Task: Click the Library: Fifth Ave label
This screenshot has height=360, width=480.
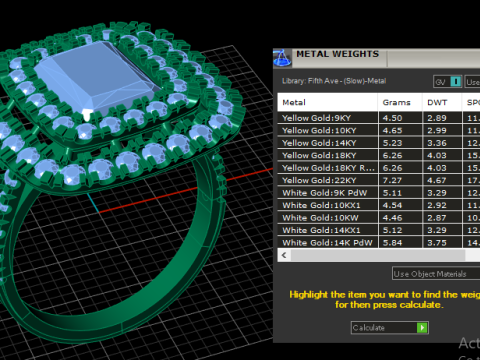Action: click(334, 81)
